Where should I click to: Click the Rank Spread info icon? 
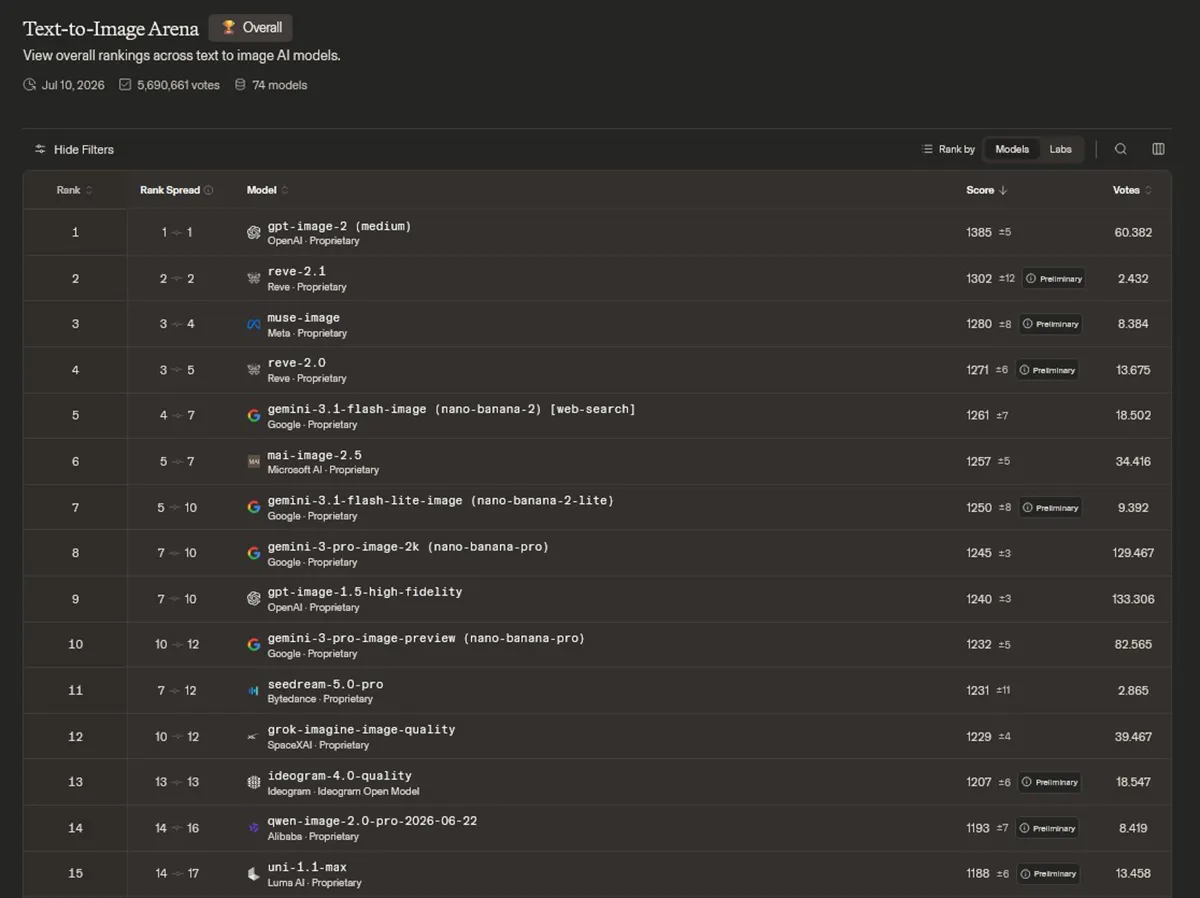[x=208, y=190]
